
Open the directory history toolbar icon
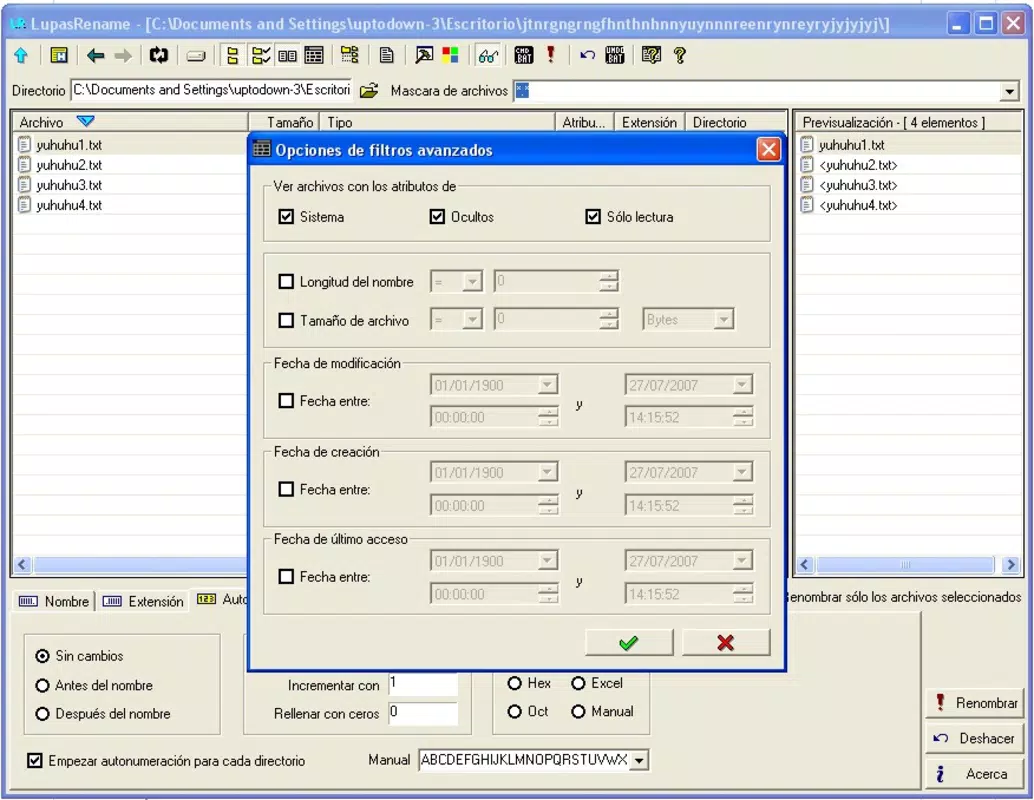pos(59,55)
